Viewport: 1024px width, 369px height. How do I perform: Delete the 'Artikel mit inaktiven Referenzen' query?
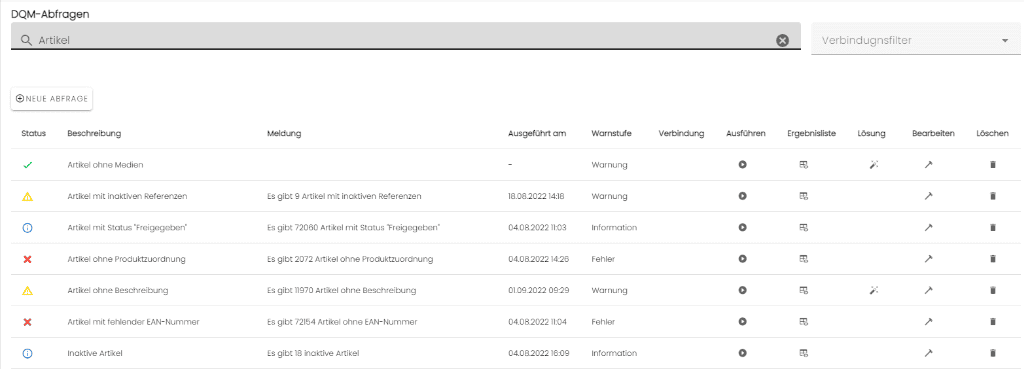pos(993,196)
